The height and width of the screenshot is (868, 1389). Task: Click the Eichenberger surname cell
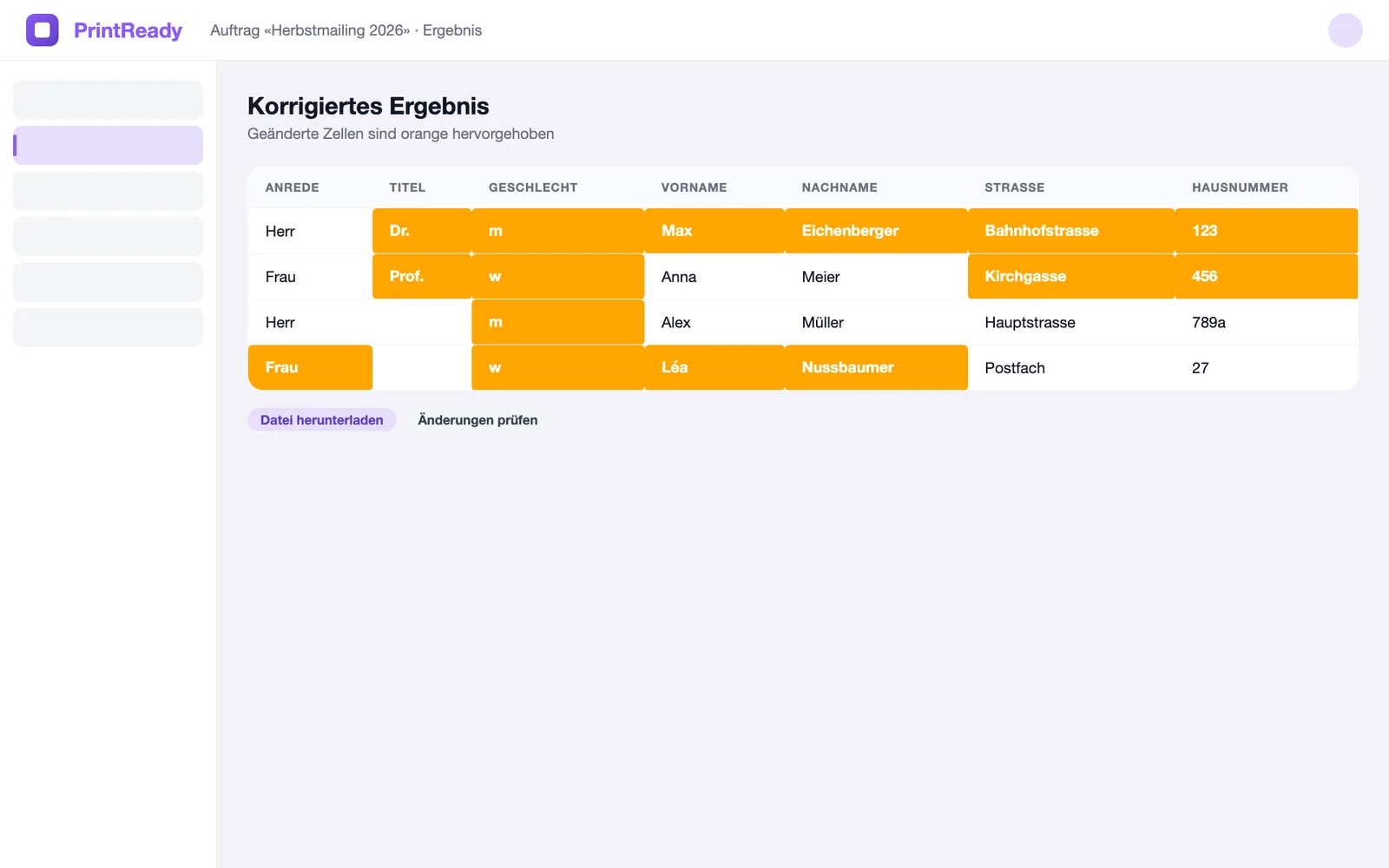[876, 231]
